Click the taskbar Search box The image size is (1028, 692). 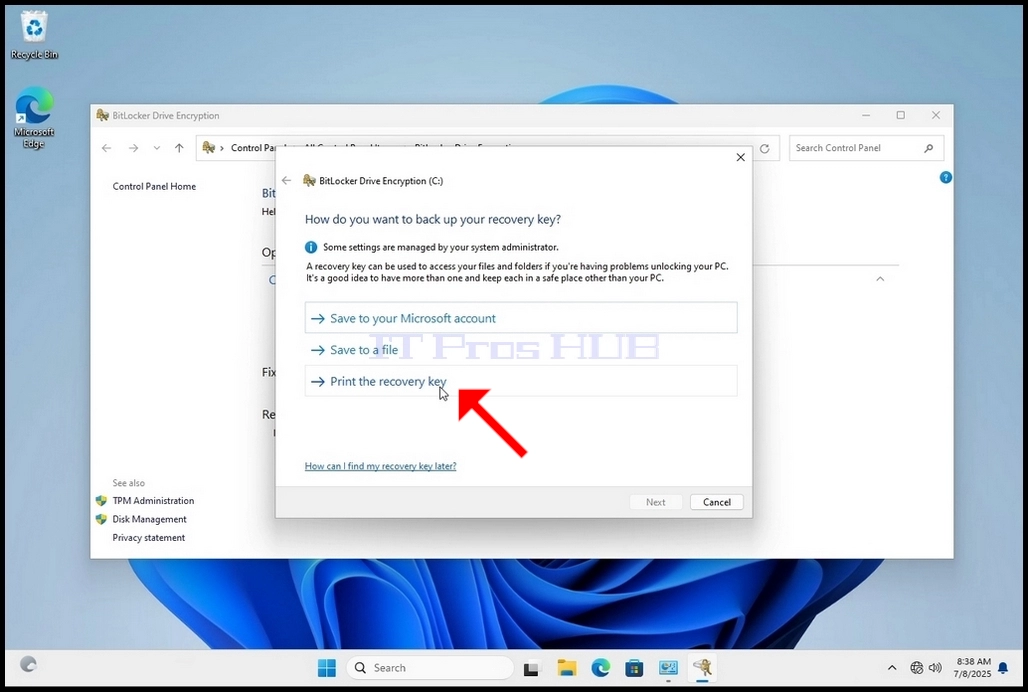click(430, 668)
